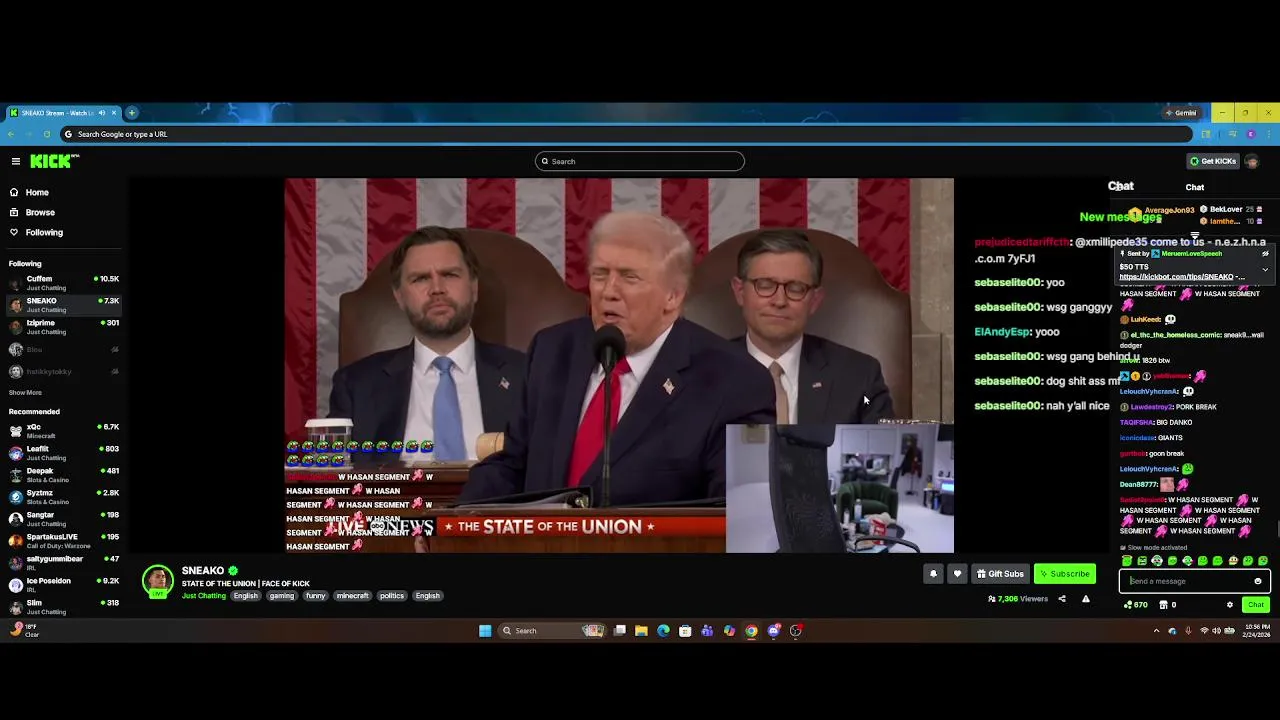Expand pinned $50 TTS message chevron
This screenshot has width=1280, height=720.
tap(1265, 269)
